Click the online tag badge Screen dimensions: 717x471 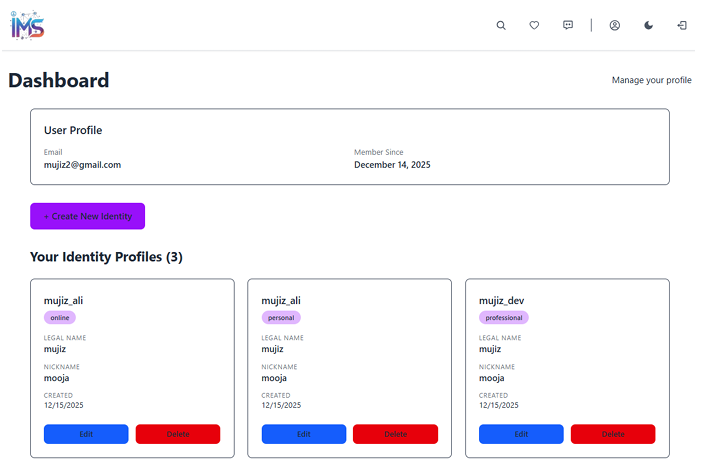pyautogui.click(x=60, y=318)
